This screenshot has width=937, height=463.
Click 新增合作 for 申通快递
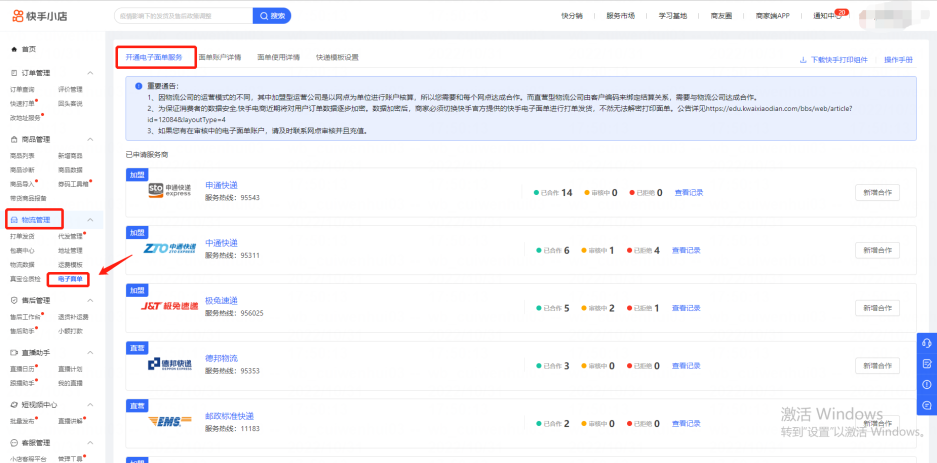pyautogui.click(x=877, y=192)
